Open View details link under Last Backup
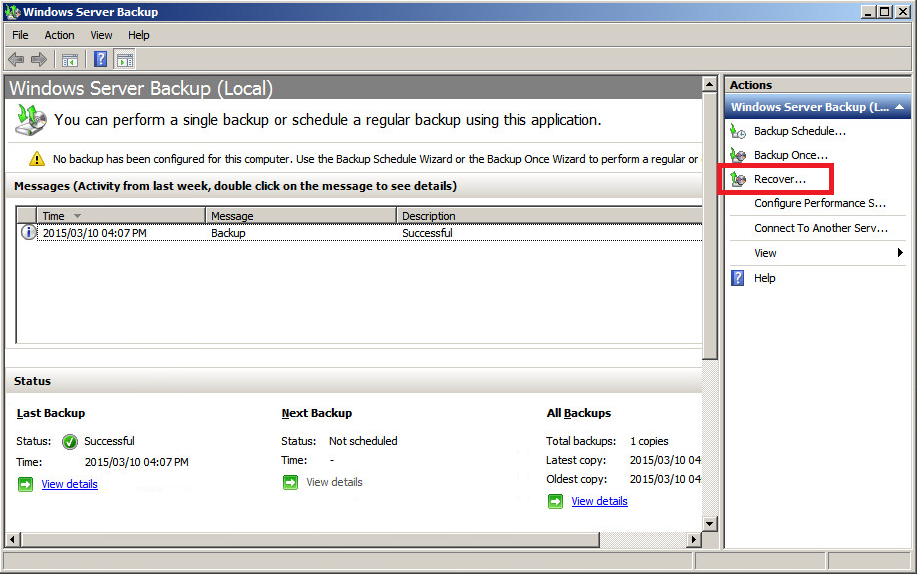917x574 pixels. click(70, 484)
